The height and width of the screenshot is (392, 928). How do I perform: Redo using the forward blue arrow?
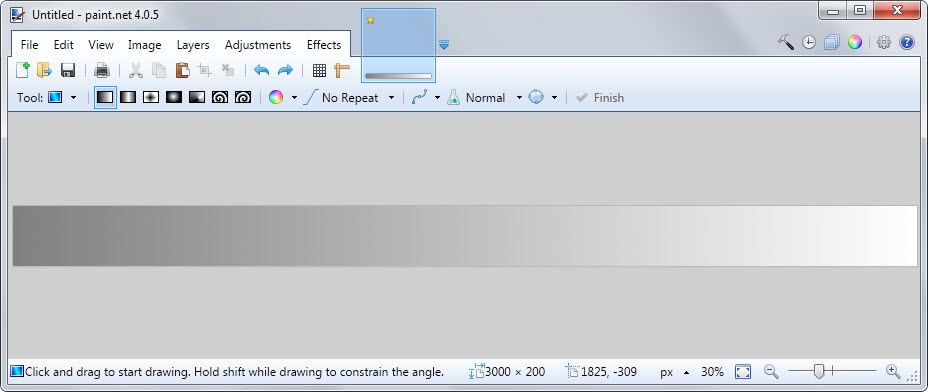pyautogui.click(x=285, y=70)
